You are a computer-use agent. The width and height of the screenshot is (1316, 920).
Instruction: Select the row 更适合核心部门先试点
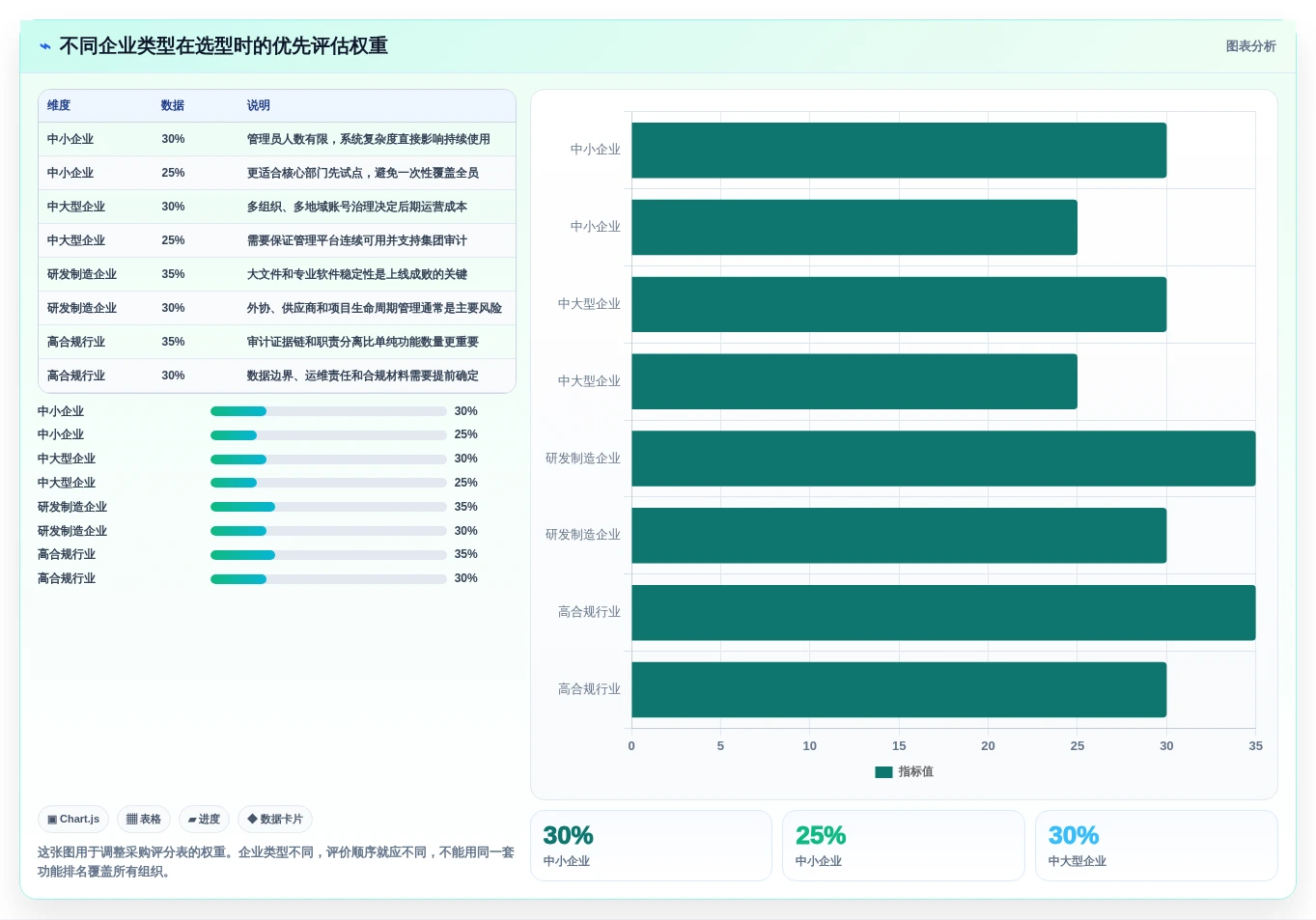tap(277, 173)
